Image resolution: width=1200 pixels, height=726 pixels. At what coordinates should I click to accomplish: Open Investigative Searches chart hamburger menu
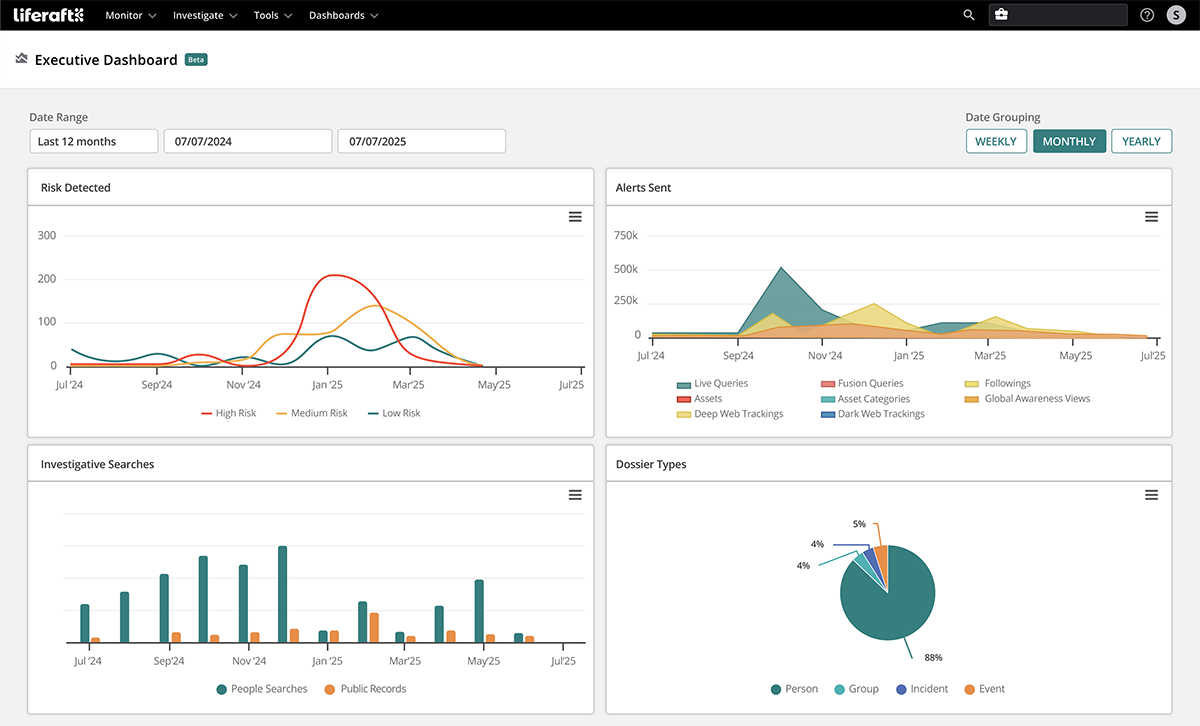575,495
